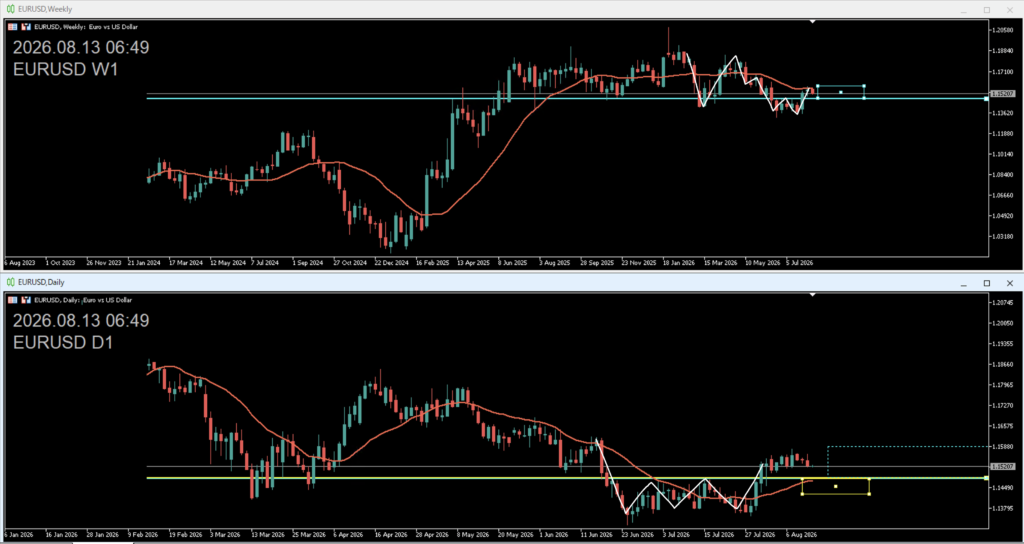Click the '20 May 2026' date axis label
The height and width of the screenshot is (544, 1024).
coord(515,533)
